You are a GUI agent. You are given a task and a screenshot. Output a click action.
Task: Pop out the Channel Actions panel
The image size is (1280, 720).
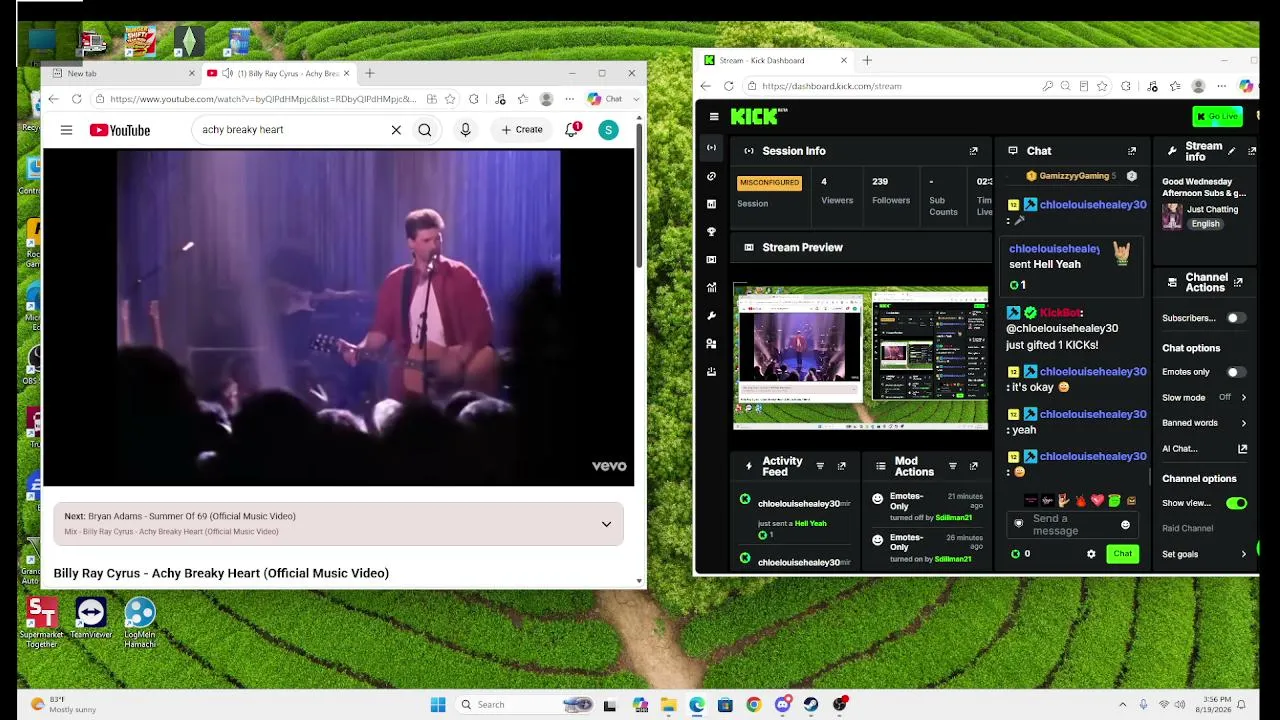[1238, 283]
